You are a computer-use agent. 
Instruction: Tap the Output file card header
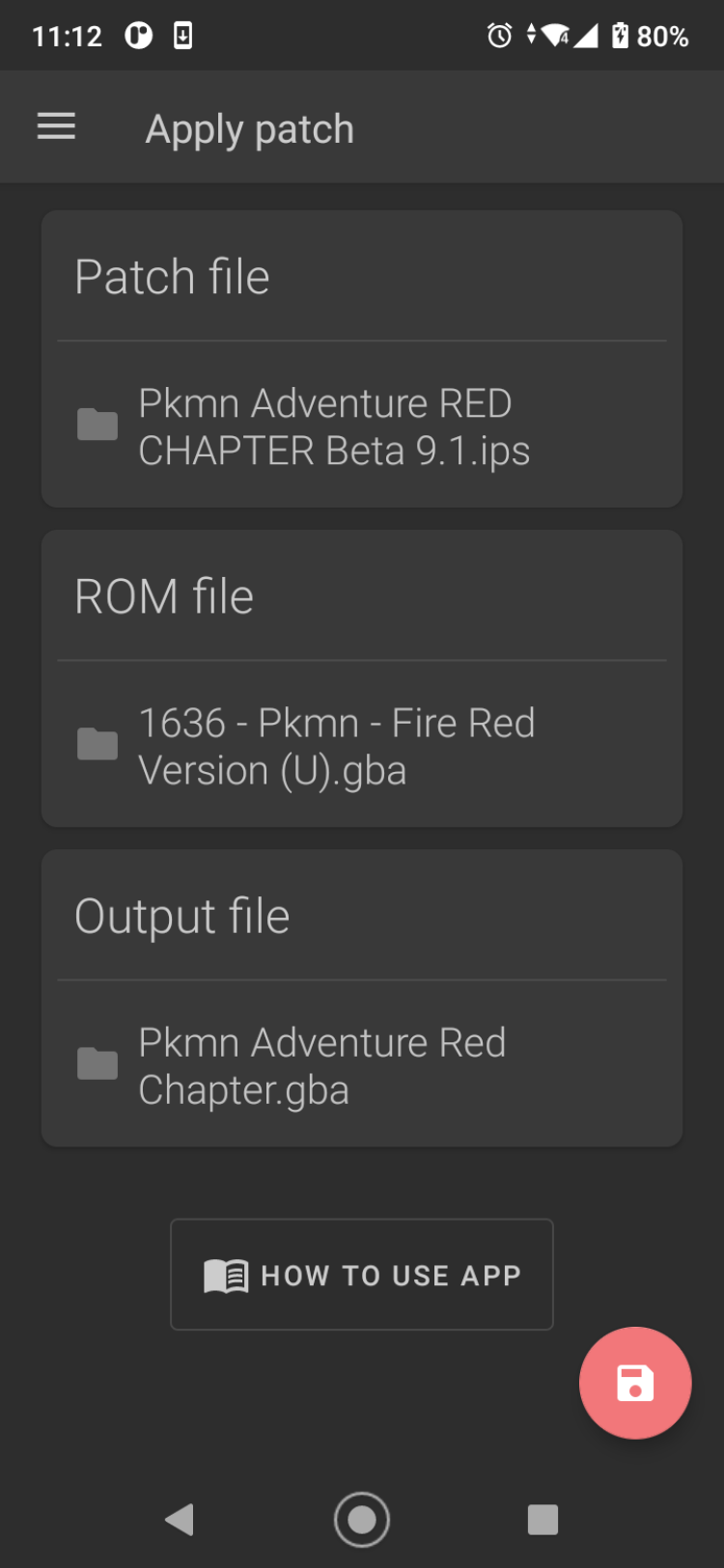181,916
